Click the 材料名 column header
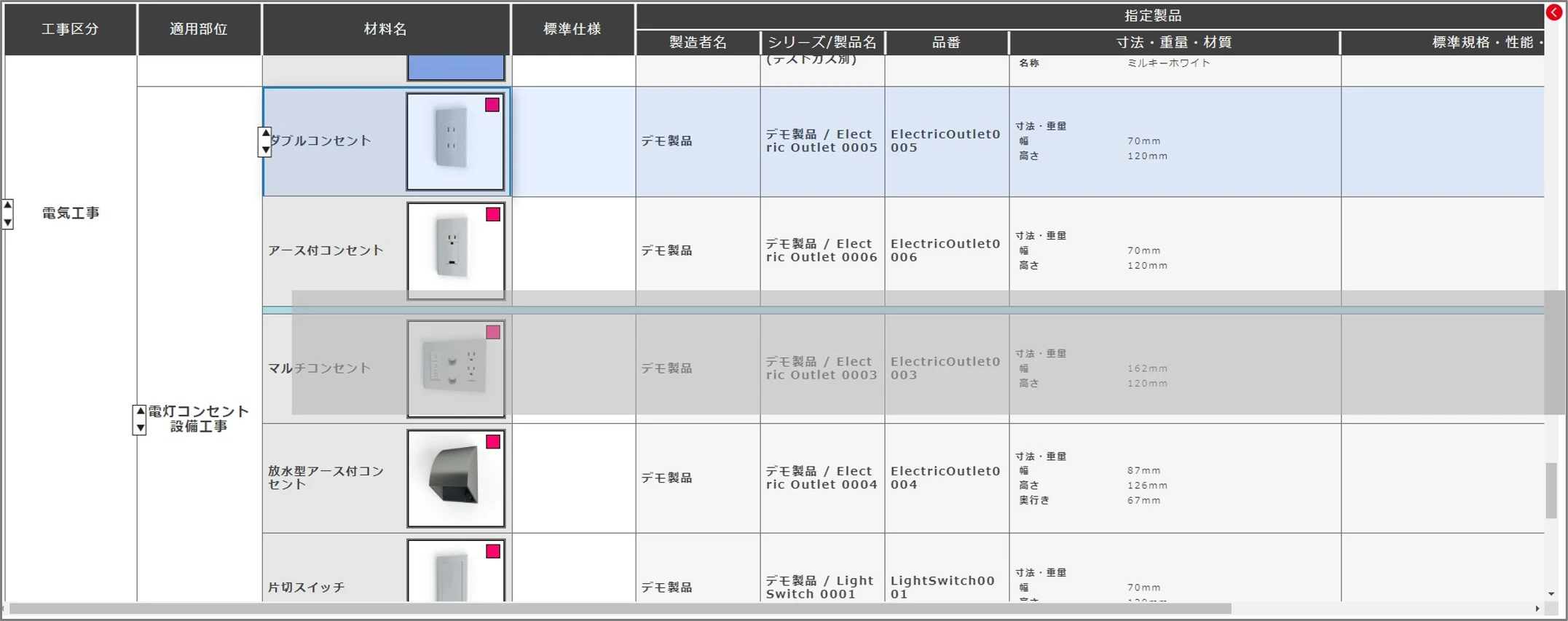 pos(386,29)
